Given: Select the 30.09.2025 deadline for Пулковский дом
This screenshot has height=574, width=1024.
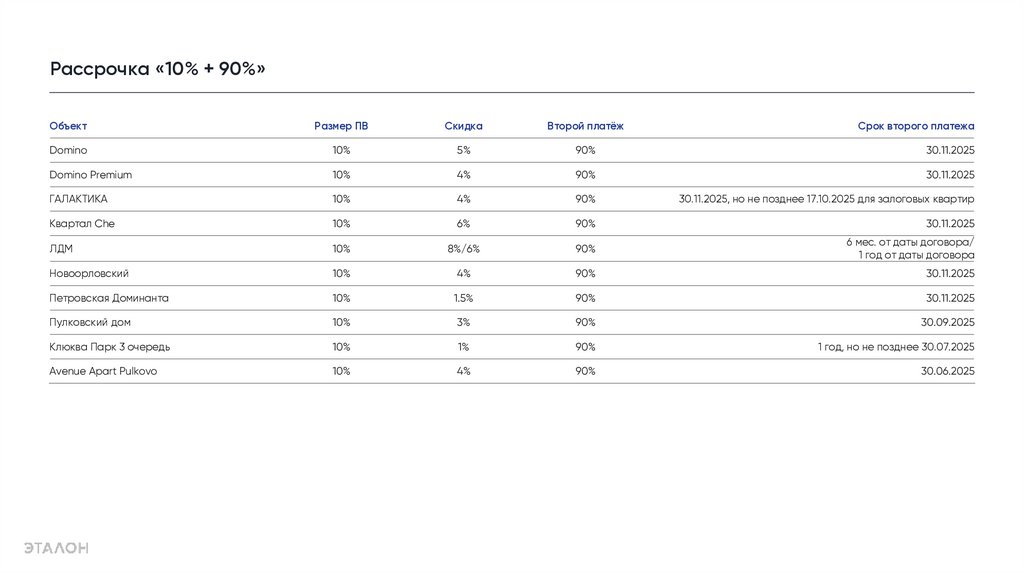Looking at the screenshot, I should click(x=947, y=322).
